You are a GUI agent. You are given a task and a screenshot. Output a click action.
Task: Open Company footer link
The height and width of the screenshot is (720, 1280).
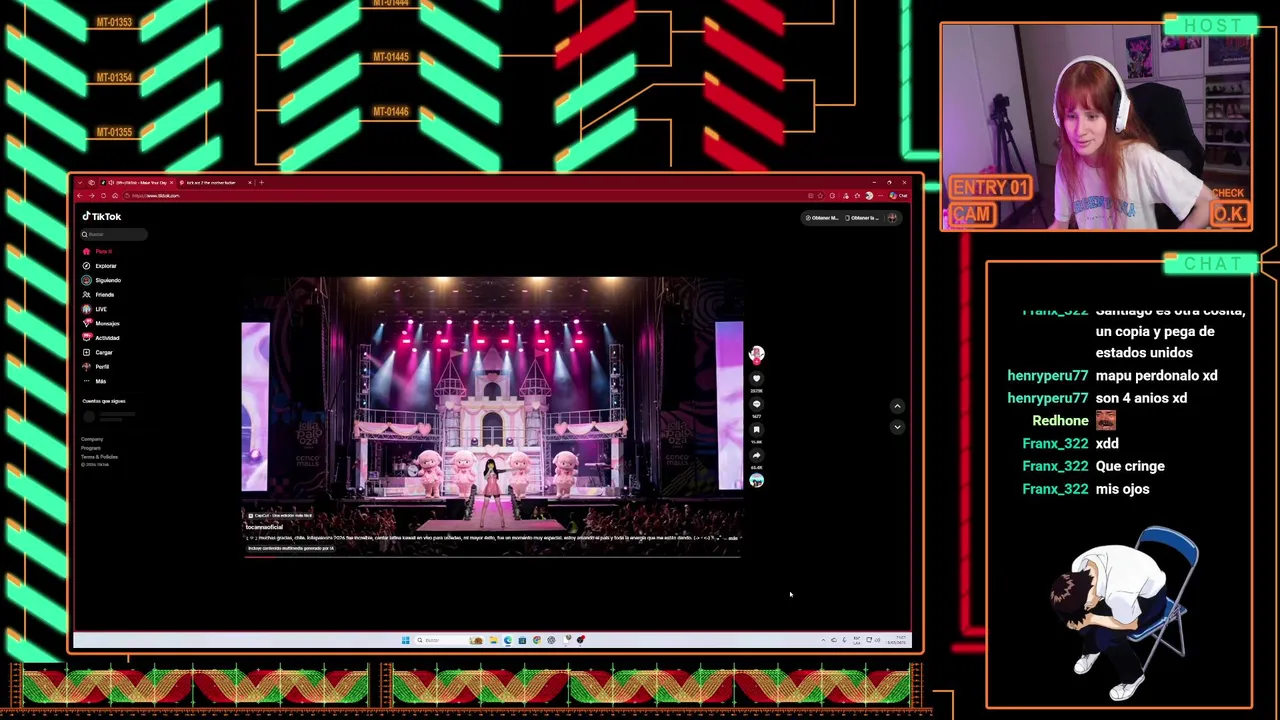click(x=92, y=439)
